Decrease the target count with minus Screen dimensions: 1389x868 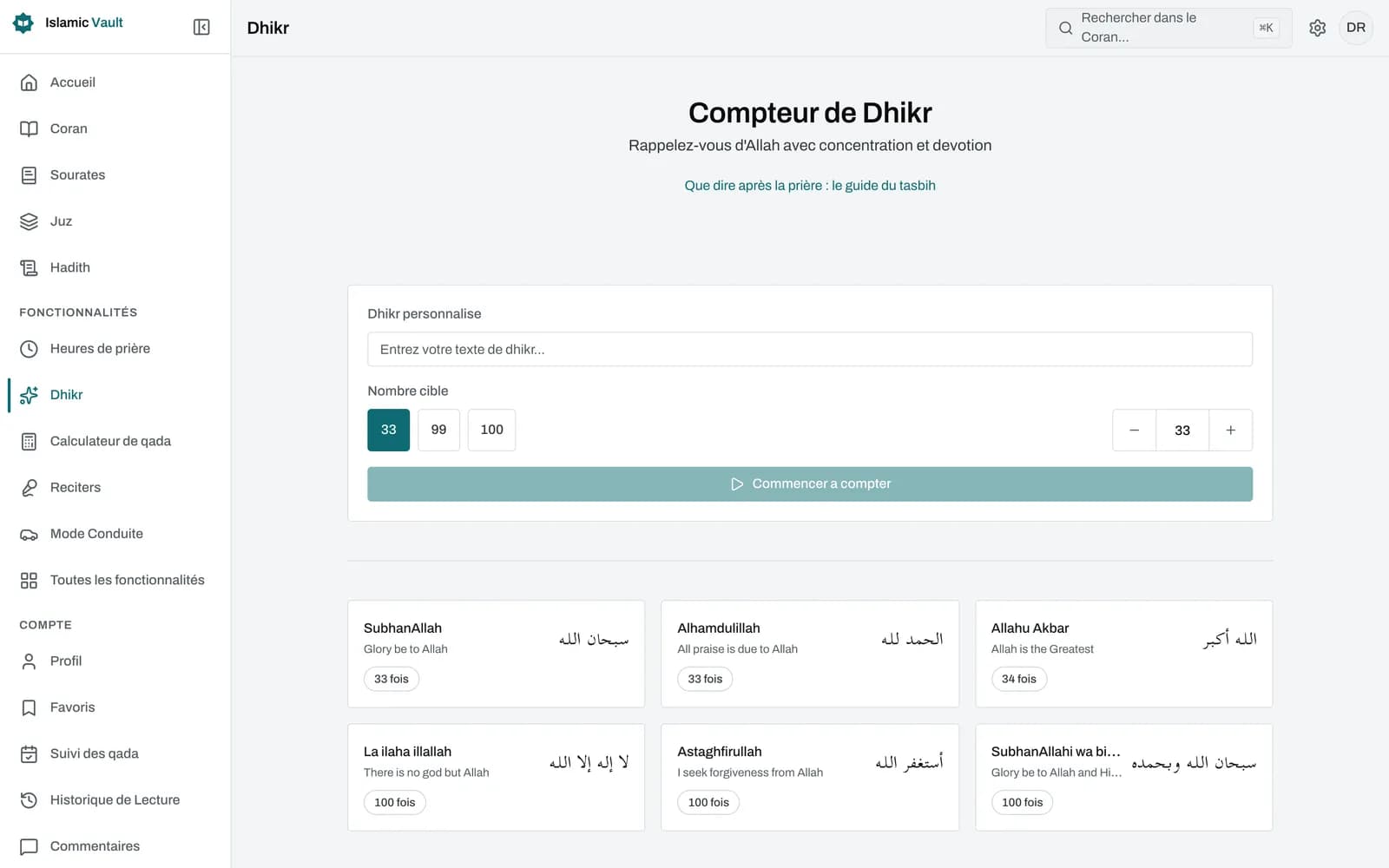point(1134,431)
